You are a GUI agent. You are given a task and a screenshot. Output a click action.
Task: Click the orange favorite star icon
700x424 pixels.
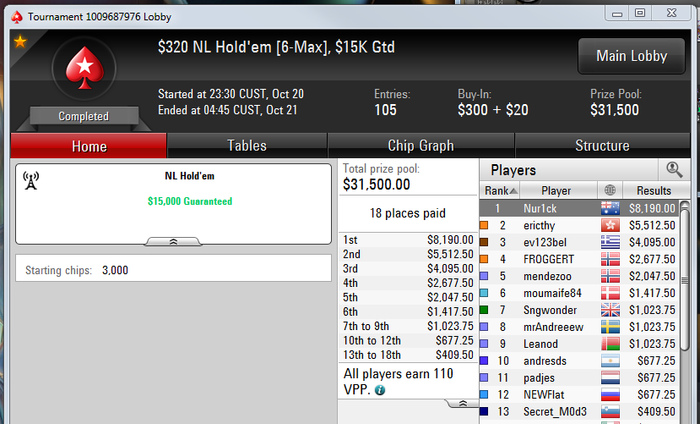tap(20, 42)
